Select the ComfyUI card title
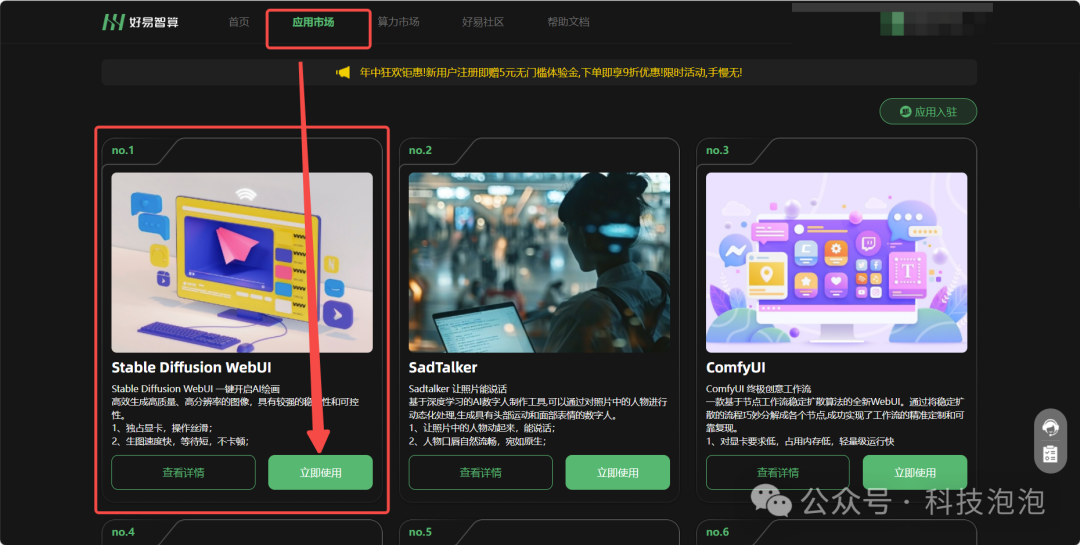Image resolution: width=1080 pixels, height=545 pixels. (736, 367)
